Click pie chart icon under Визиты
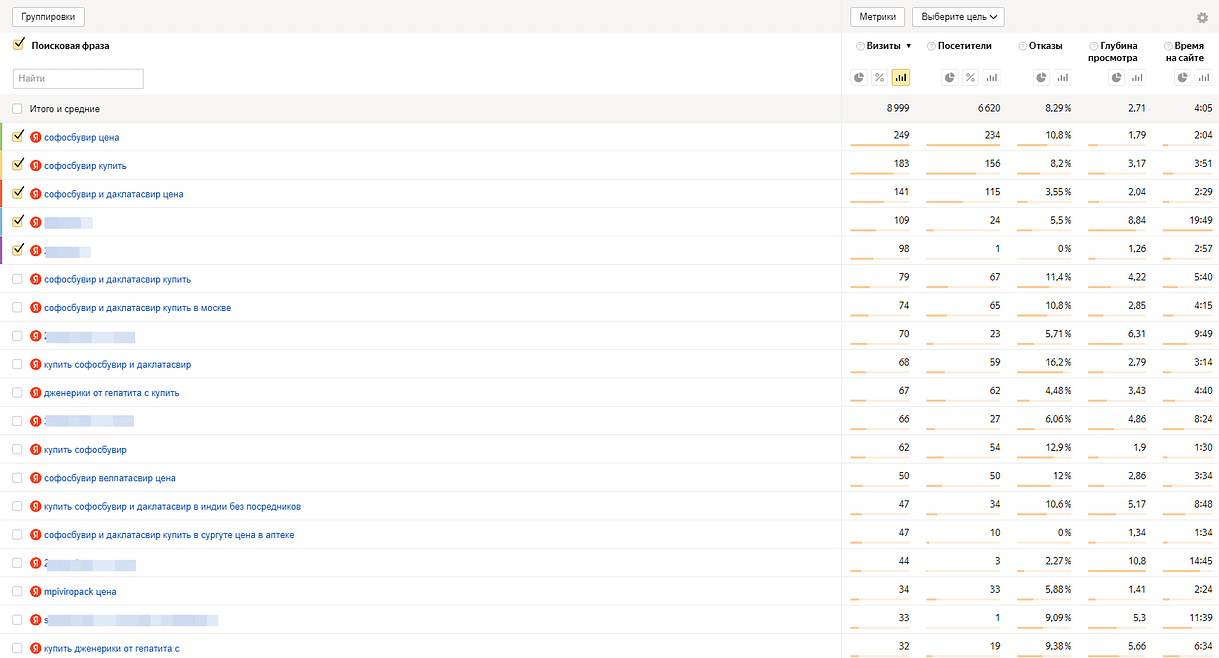Screen dimensions: 1219x658 pyautogui.click(x=859, y=78)
